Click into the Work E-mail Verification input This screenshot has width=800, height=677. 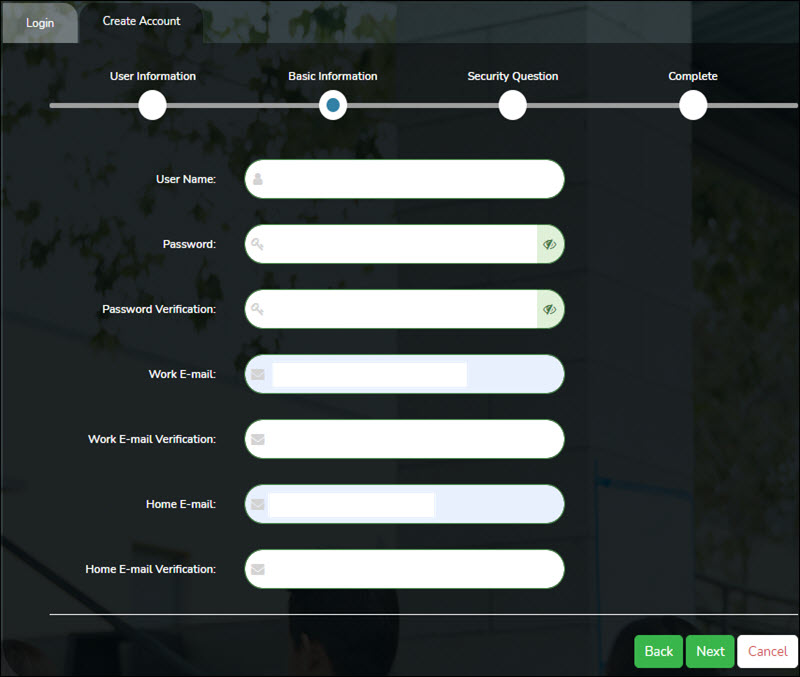pyautogui.click(x=410, y=439)
